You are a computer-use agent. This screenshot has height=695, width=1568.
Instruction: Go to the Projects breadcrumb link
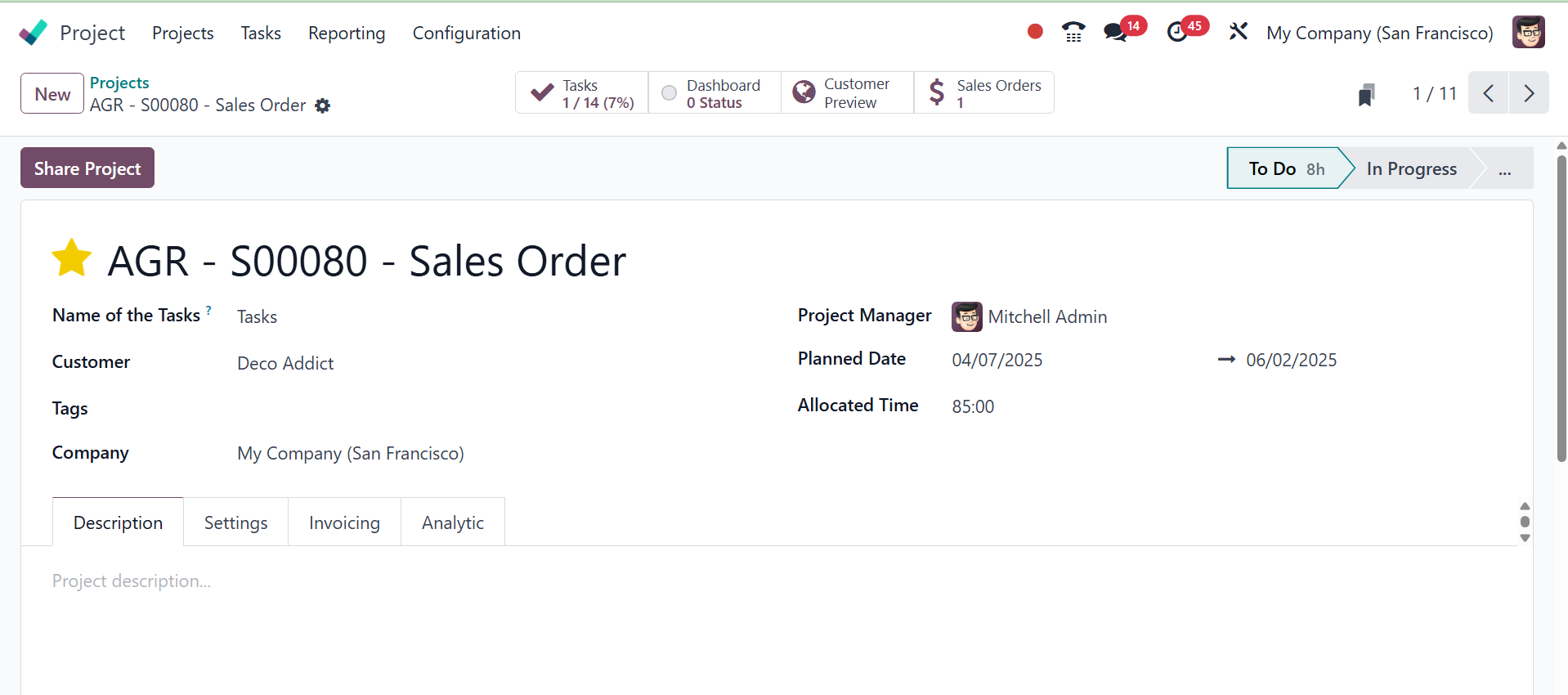119,83
